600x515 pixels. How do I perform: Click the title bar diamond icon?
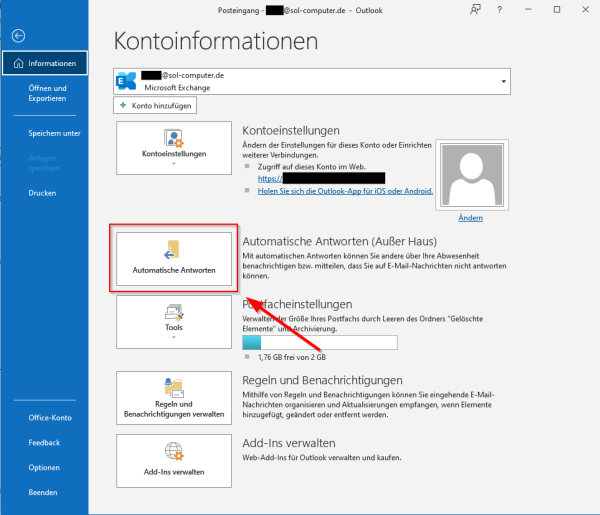click(474, 9)
